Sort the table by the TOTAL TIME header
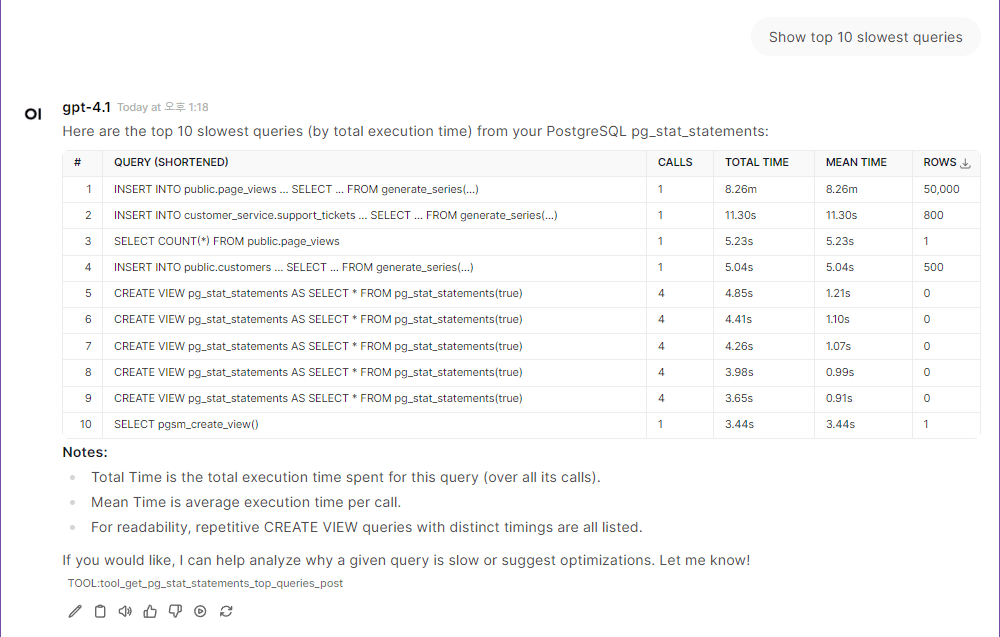1000x637 pixels. [x=758, y=162]
